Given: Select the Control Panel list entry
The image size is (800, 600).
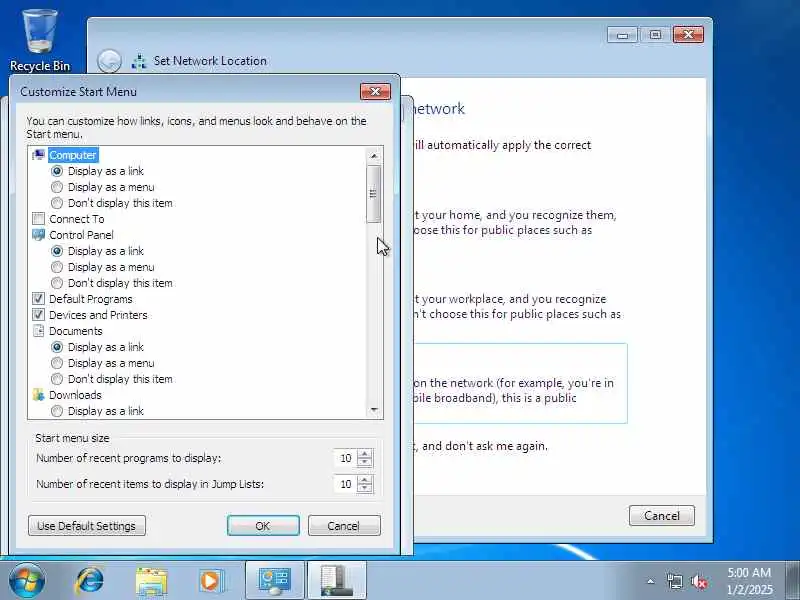Looking at the screenshot, I should point(81,235).
